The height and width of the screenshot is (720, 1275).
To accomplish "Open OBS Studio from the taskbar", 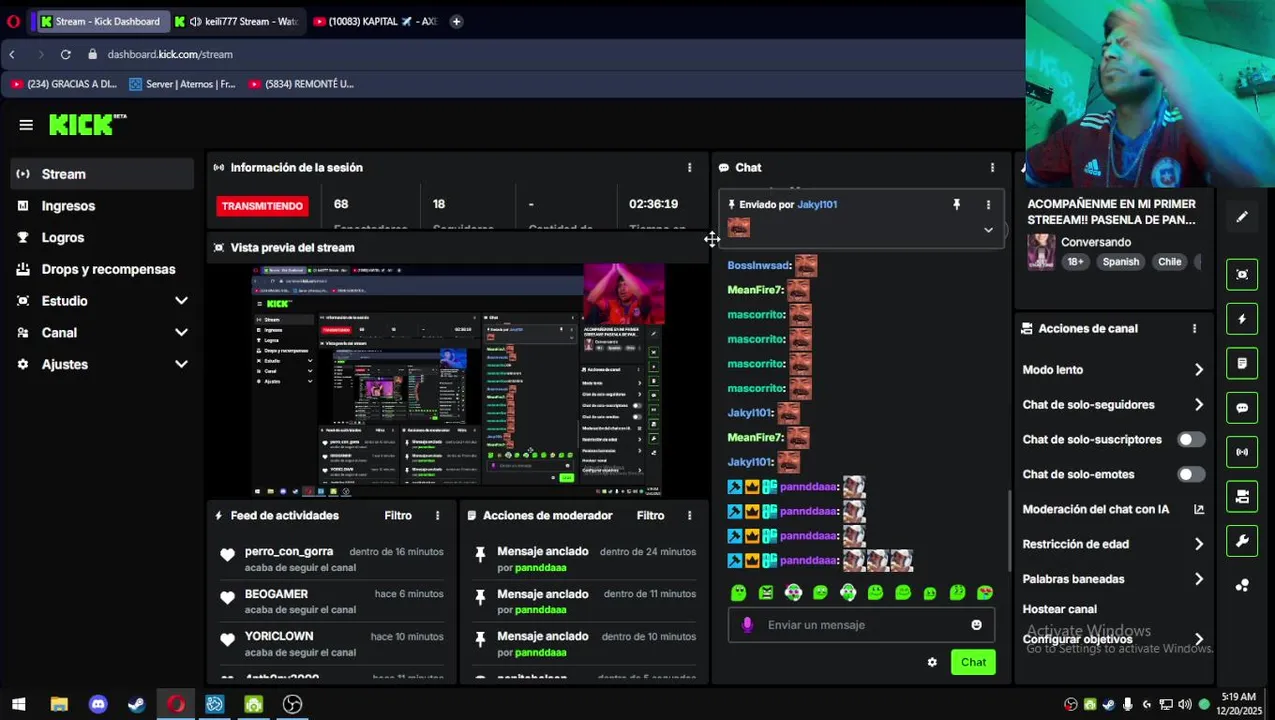I will (x=292, y=704).
